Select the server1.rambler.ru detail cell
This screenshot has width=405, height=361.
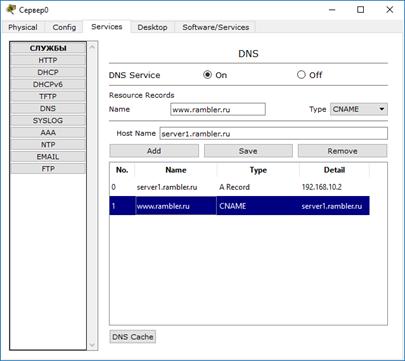334,206
